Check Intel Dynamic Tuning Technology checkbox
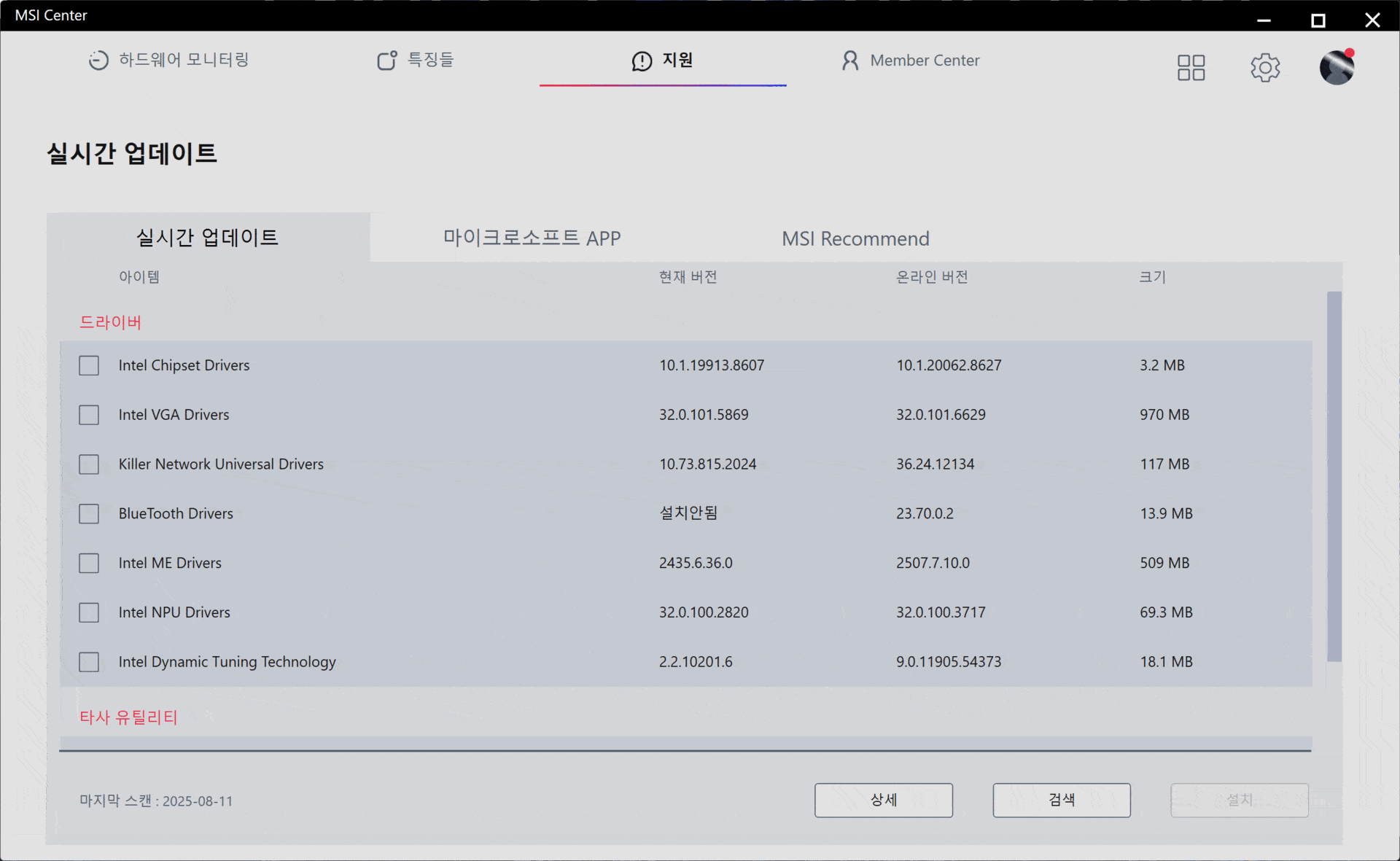This screenshot has width=1400, height=861. click(89, 662)
